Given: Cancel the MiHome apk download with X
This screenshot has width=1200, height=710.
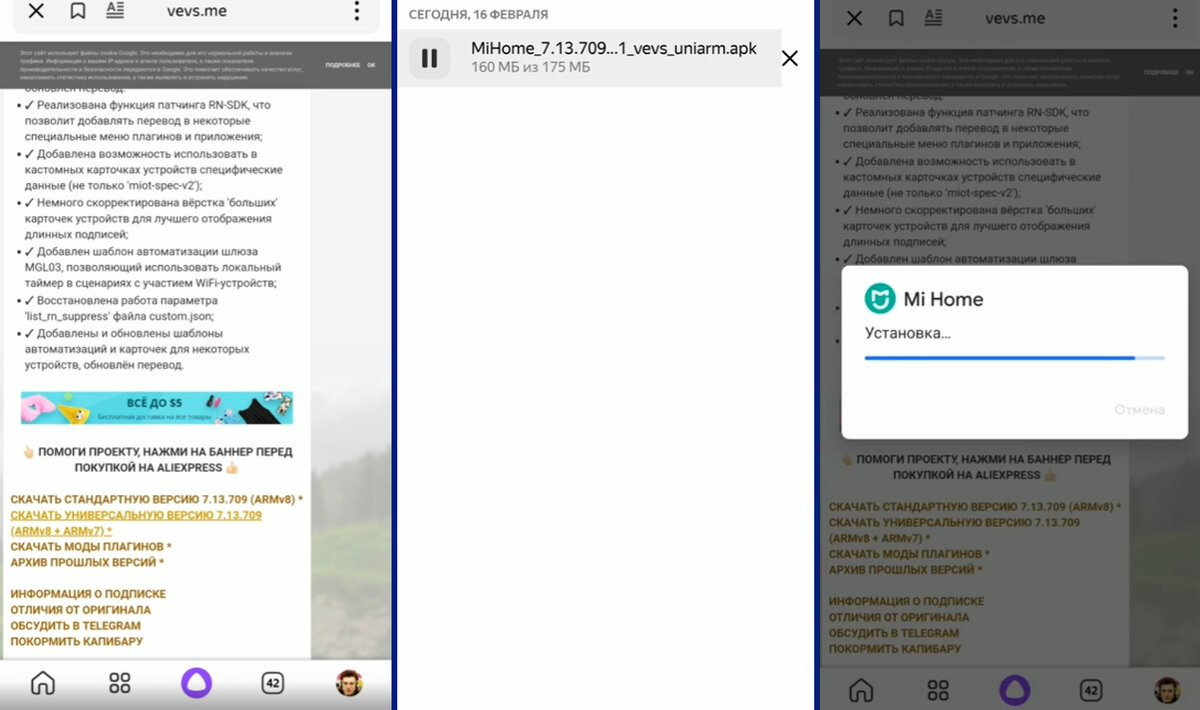Looking at the screenshot, I should click(790, 58).
